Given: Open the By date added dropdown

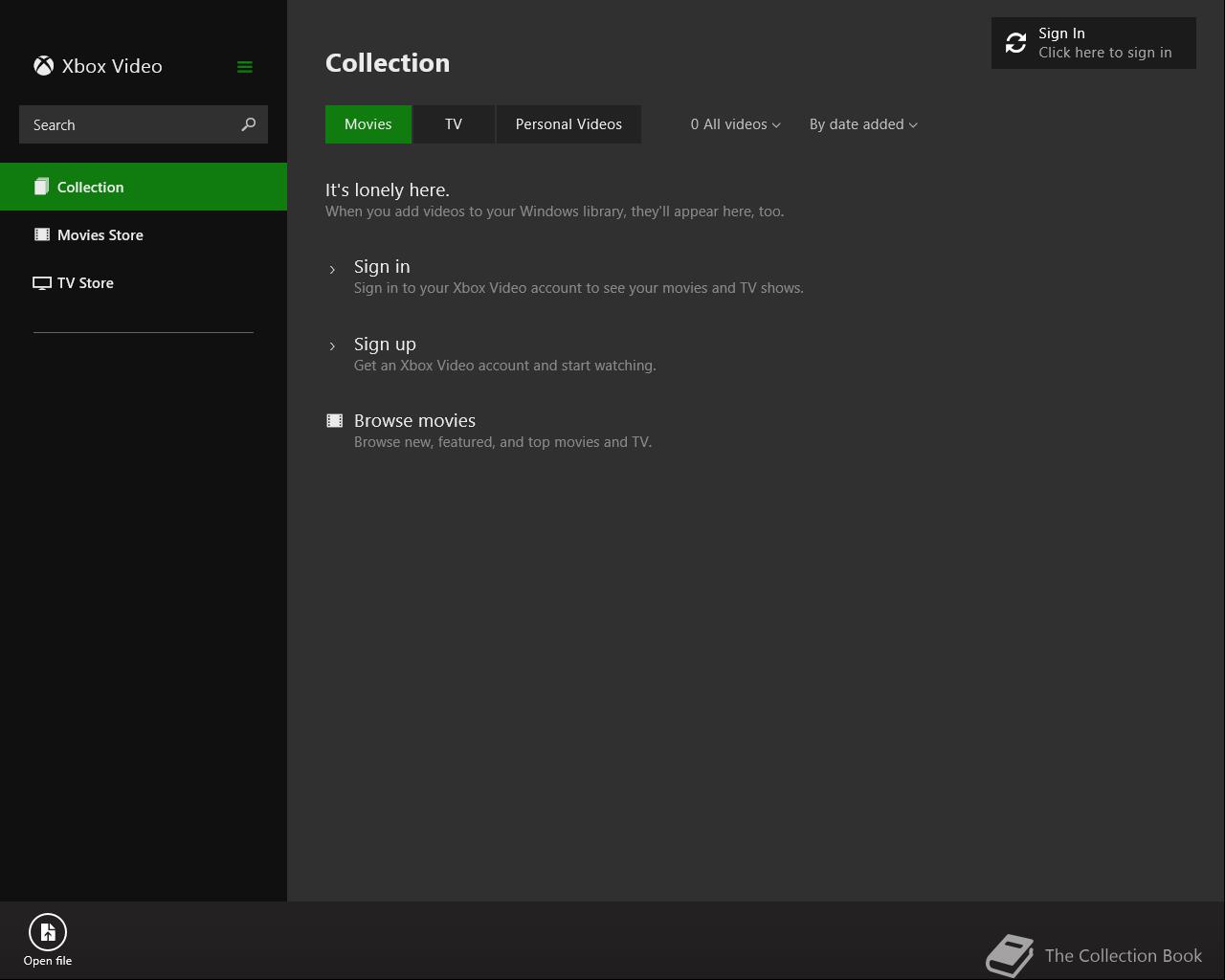Looking at the screenshot, I should coord(863,124).
